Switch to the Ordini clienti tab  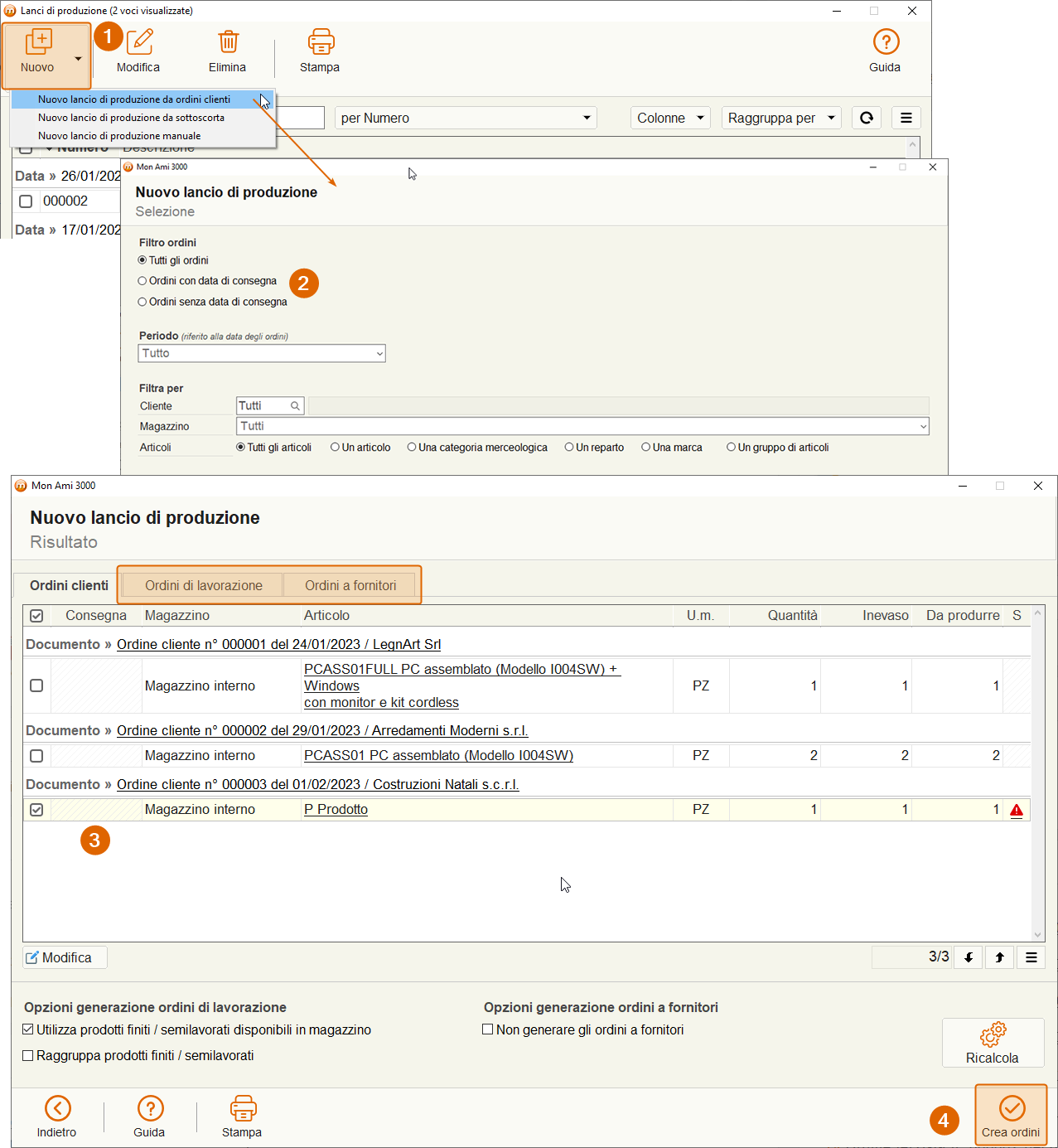pyautogui.click(x=69, y=585)
